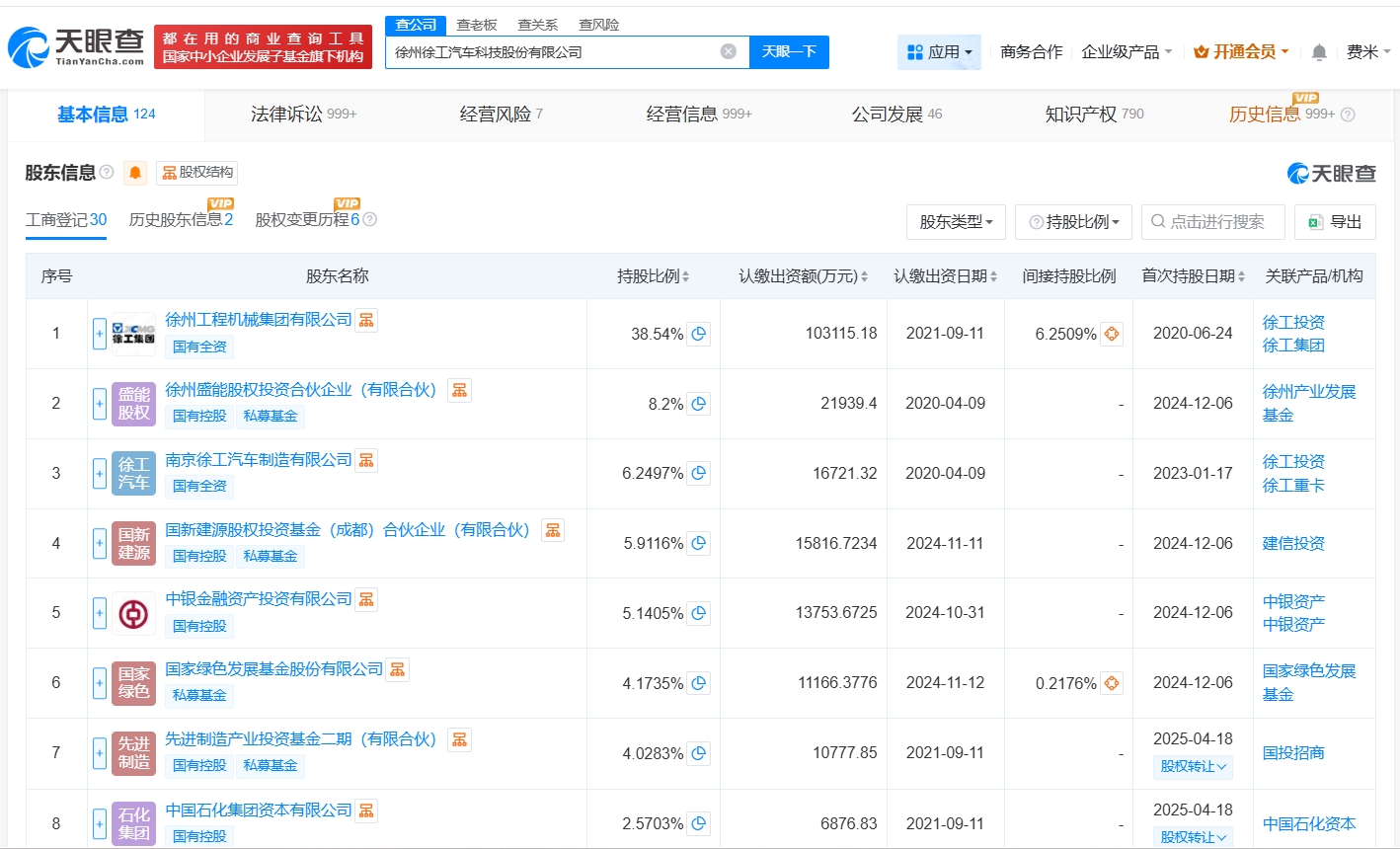View shareholding pie icon for 4.0283%
The width and height of the screenshot is (1400, 849).
698,753
